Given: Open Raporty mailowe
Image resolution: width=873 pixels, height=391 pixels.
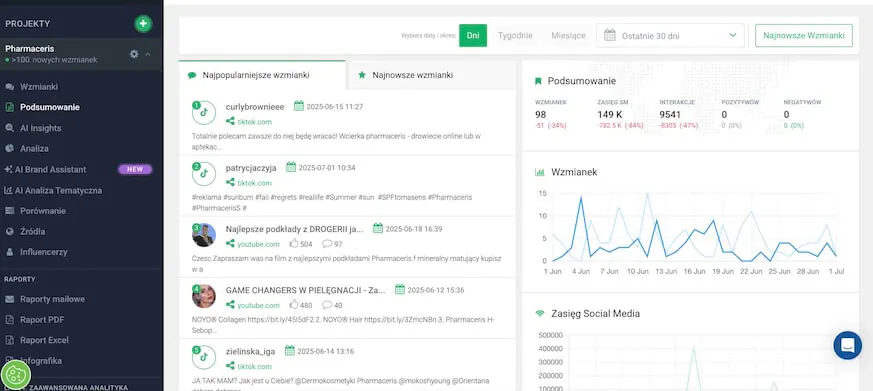Looking at the screenshot, I should click(x=52, y=299).
